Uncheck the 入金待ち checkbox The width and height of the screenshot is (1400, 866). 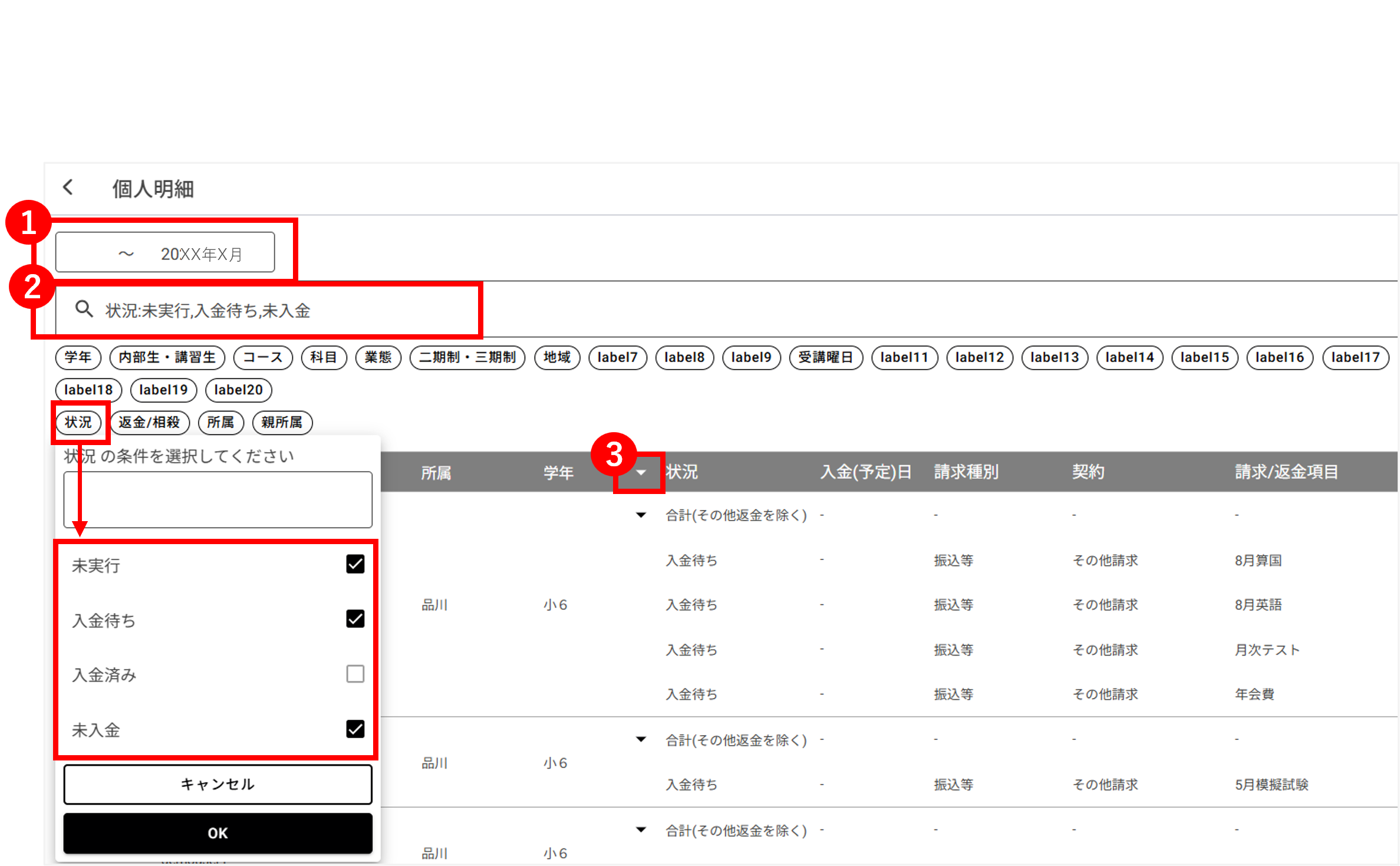(355, 619)
